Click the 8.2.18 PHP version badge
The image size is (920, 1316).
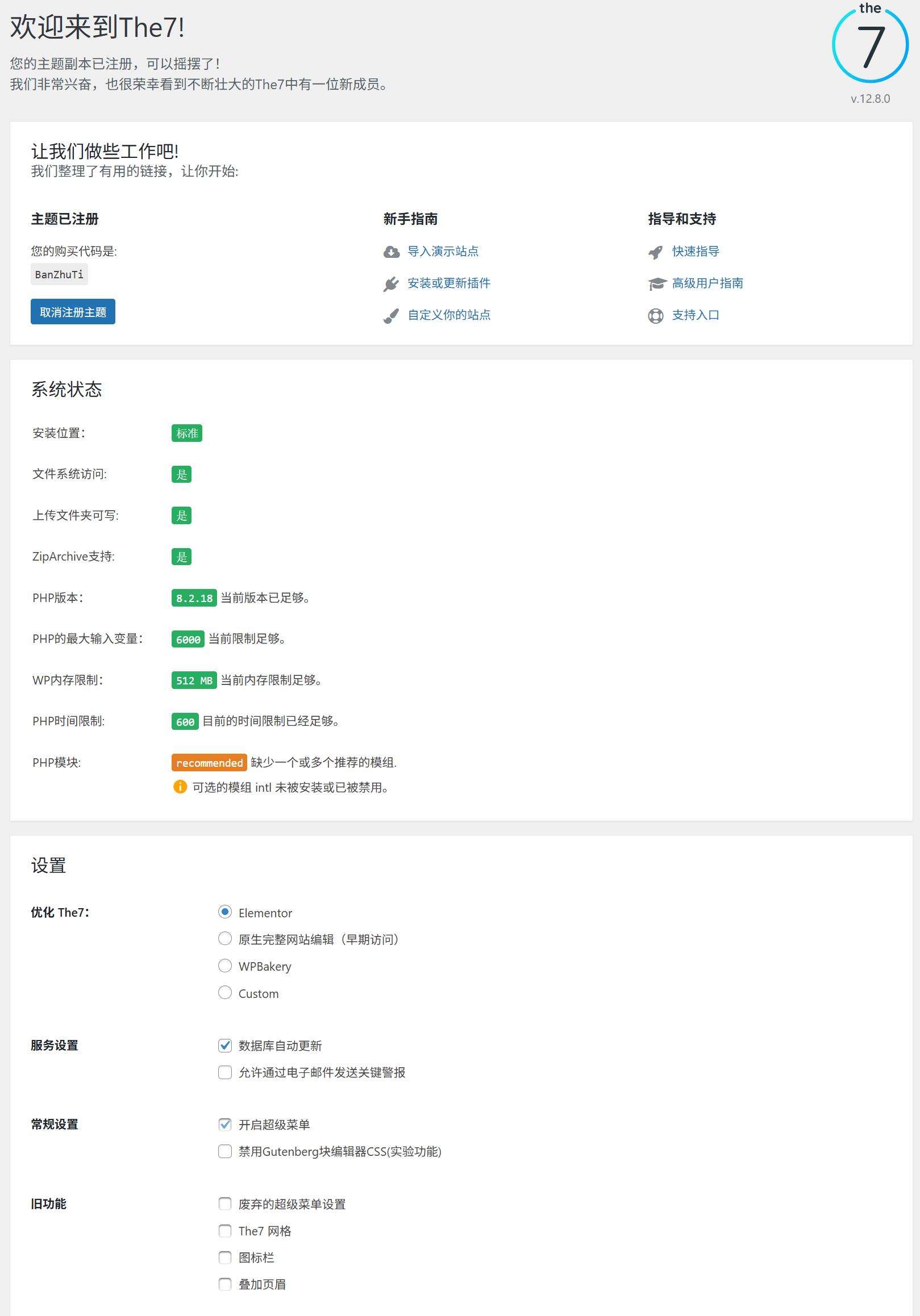tap(194, 598)
